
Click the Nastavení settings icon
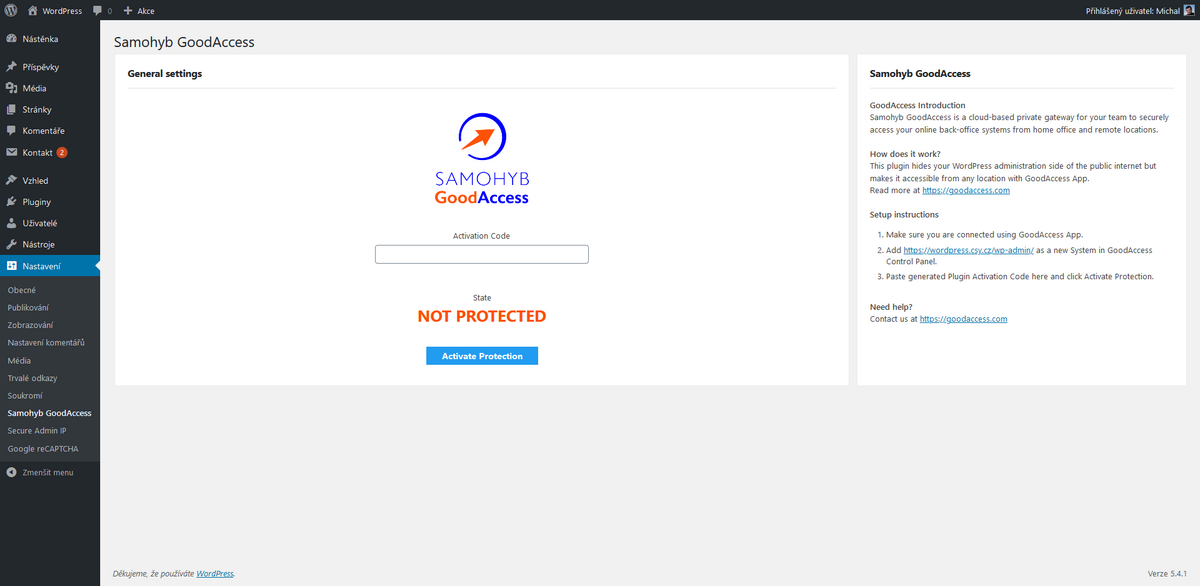11,266
